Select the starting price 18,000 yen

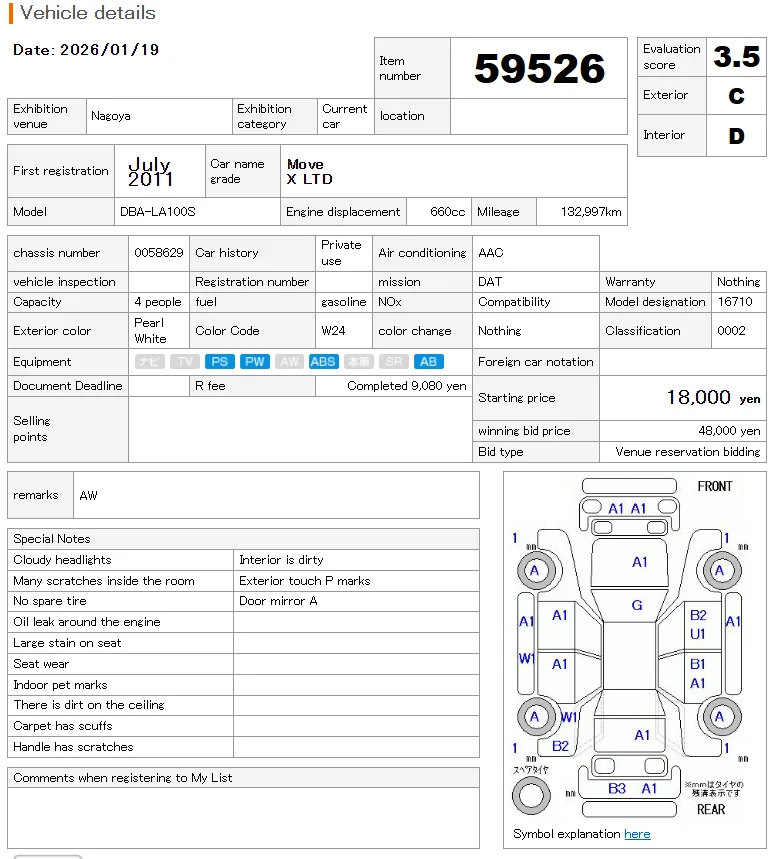(x=713, y=398)
